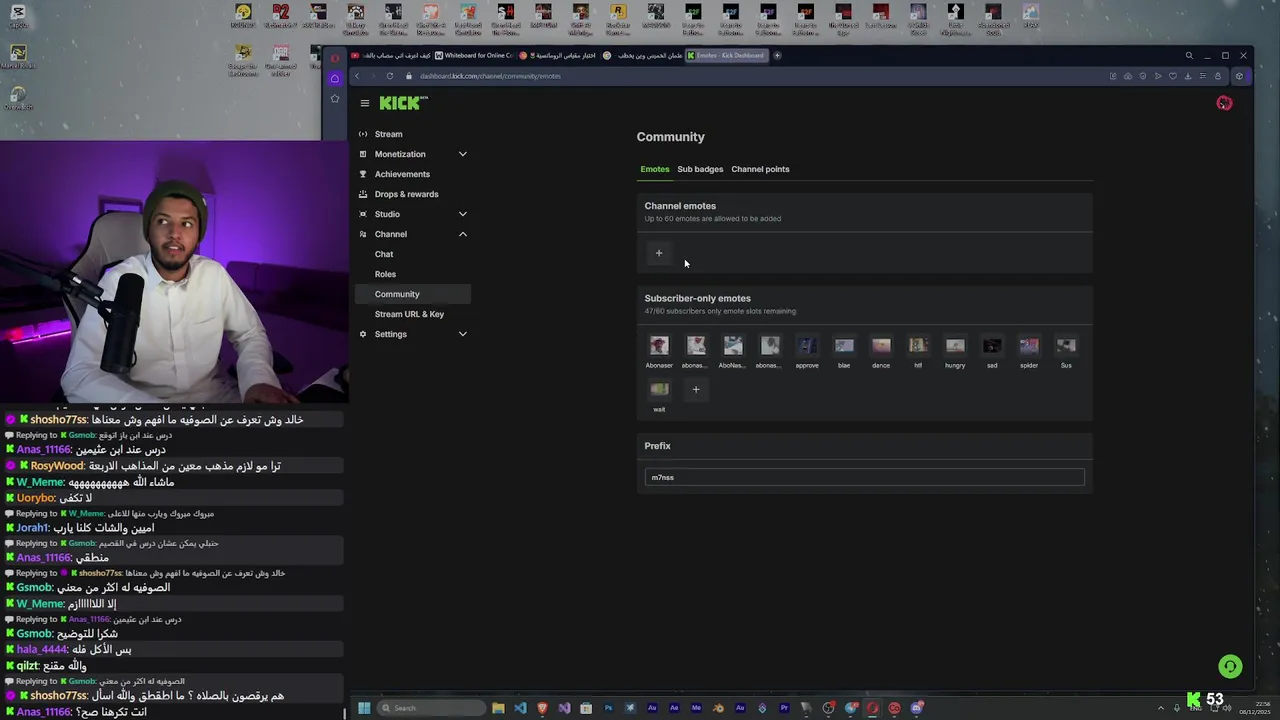Click Opera sidebar purple icon
The width and height of the screenshot is (1280, 720).
[335, 78]
